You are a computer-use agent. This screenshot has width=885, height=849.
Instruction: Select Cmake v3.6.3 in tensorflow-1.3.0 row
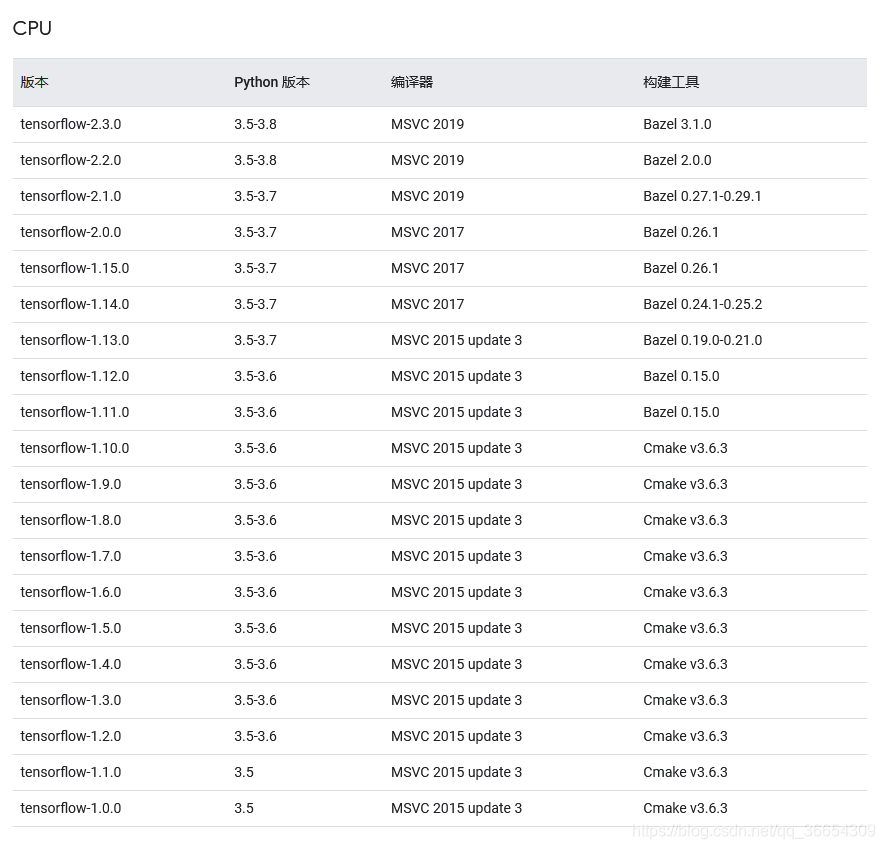tap(685, 701)
